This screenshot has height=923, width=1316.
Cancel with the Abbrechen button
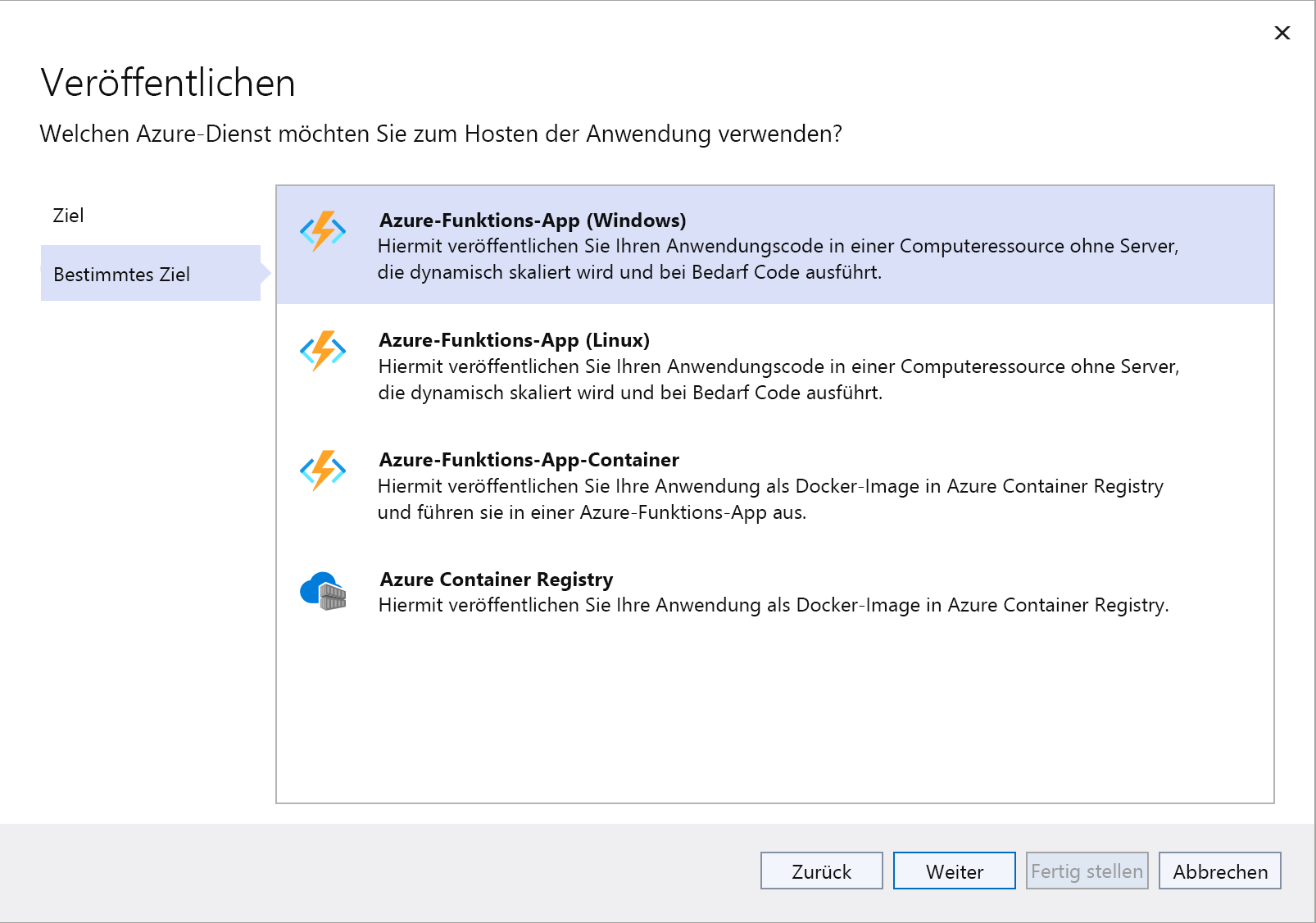click(1220, 871)
